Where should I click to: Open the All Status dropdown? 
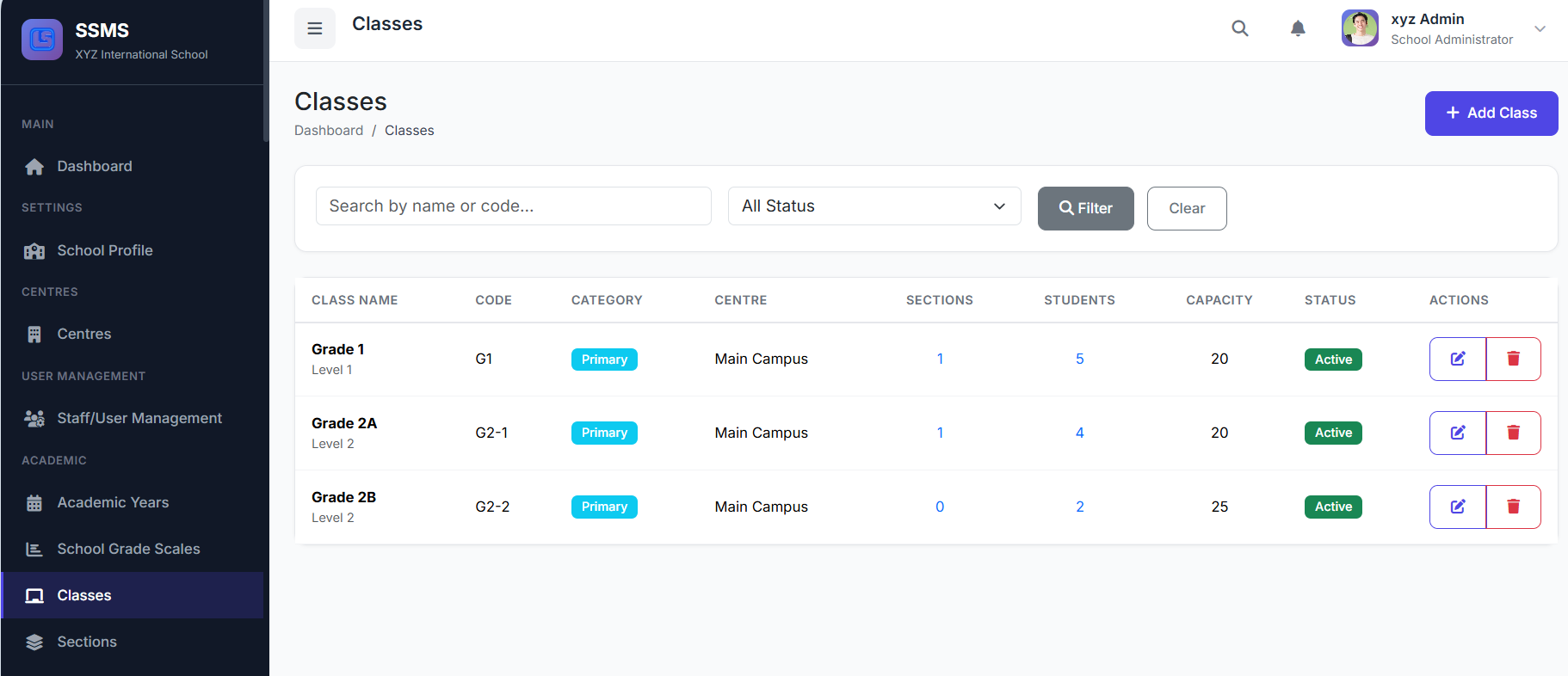click(874, 206)
